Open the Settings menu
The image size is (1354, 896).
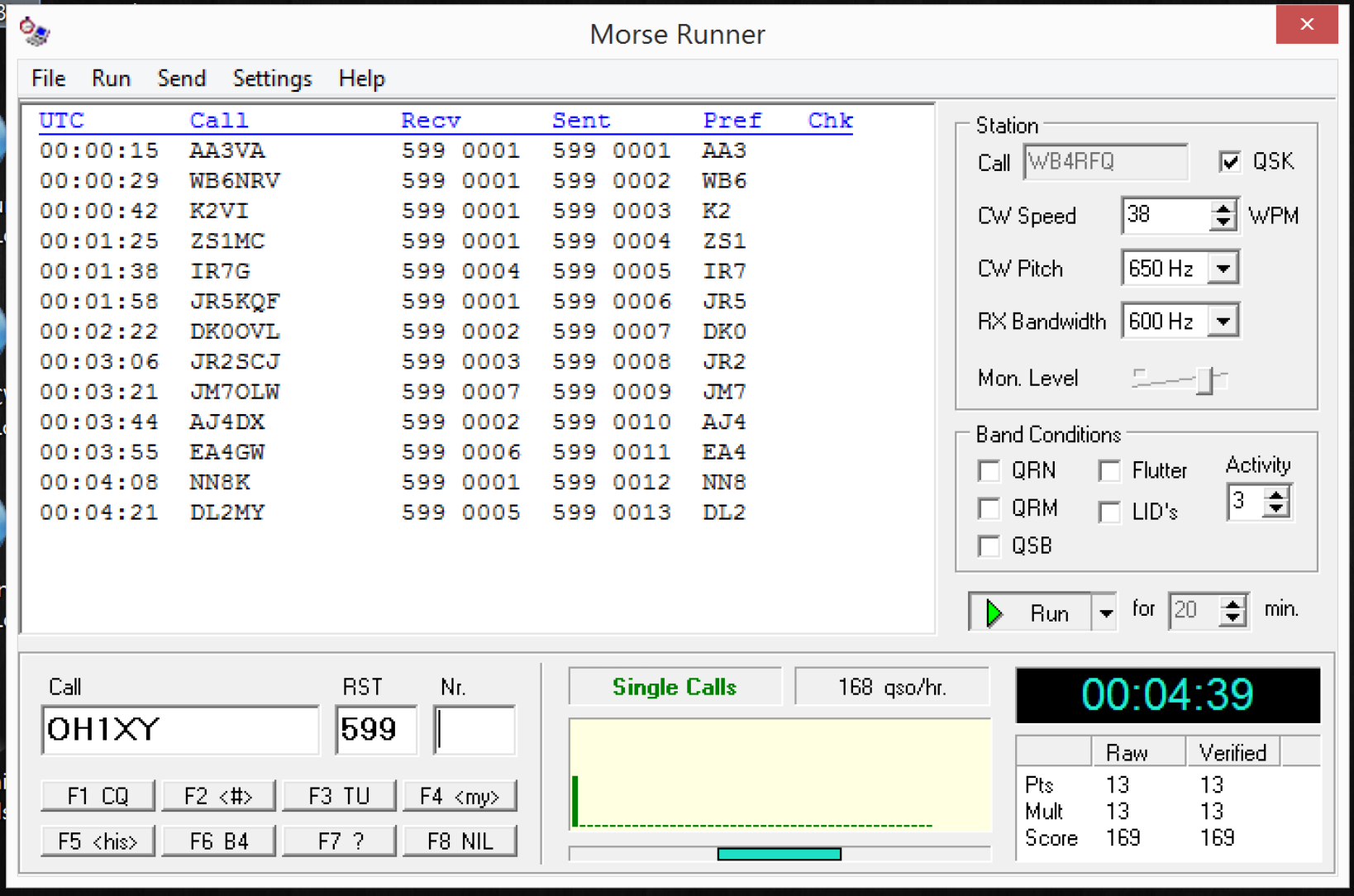[x=272, y=79]
